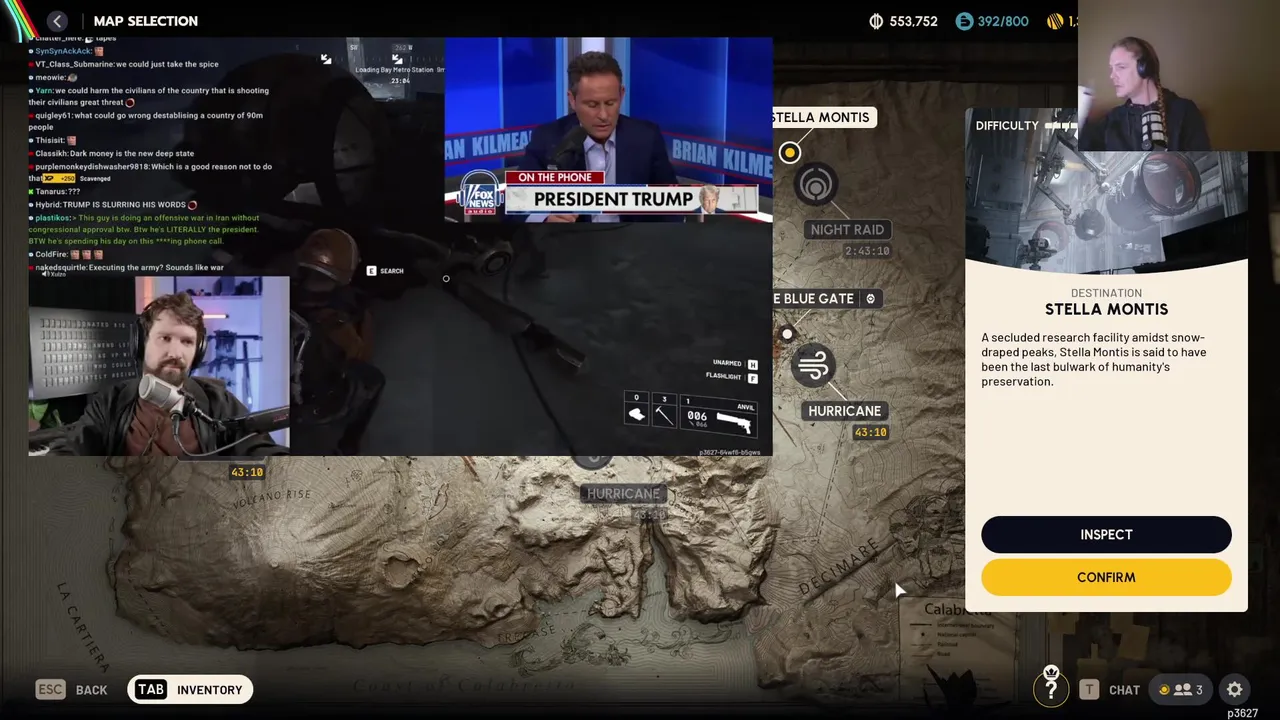The height and width of the screenshot is (720, 1280).
Task: Open the settings gear icon
Action: [1234, 689]
